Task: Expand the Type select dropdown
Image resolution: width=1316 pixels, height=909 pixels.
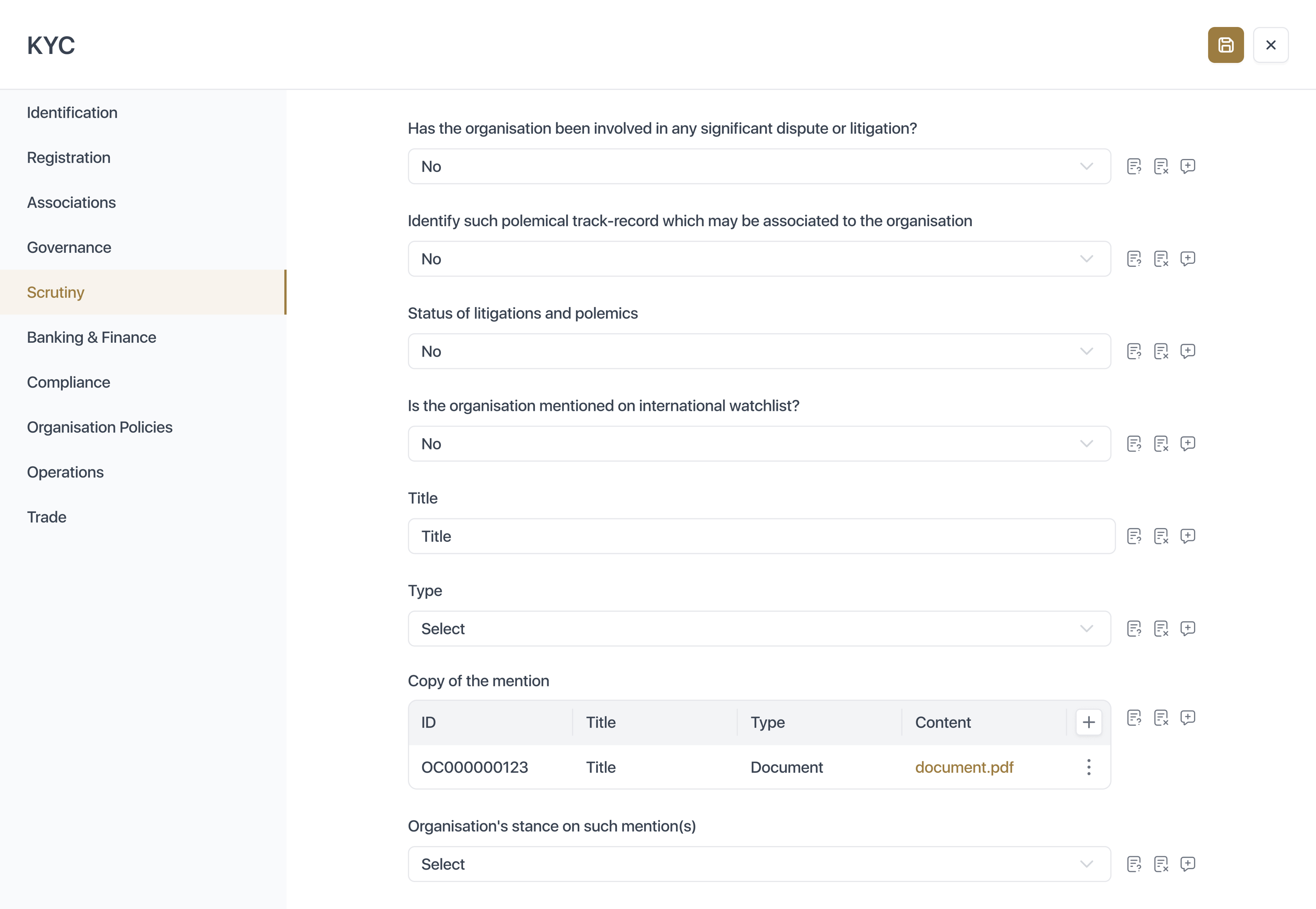Action: pyautogui.click(x=759, y=628)
